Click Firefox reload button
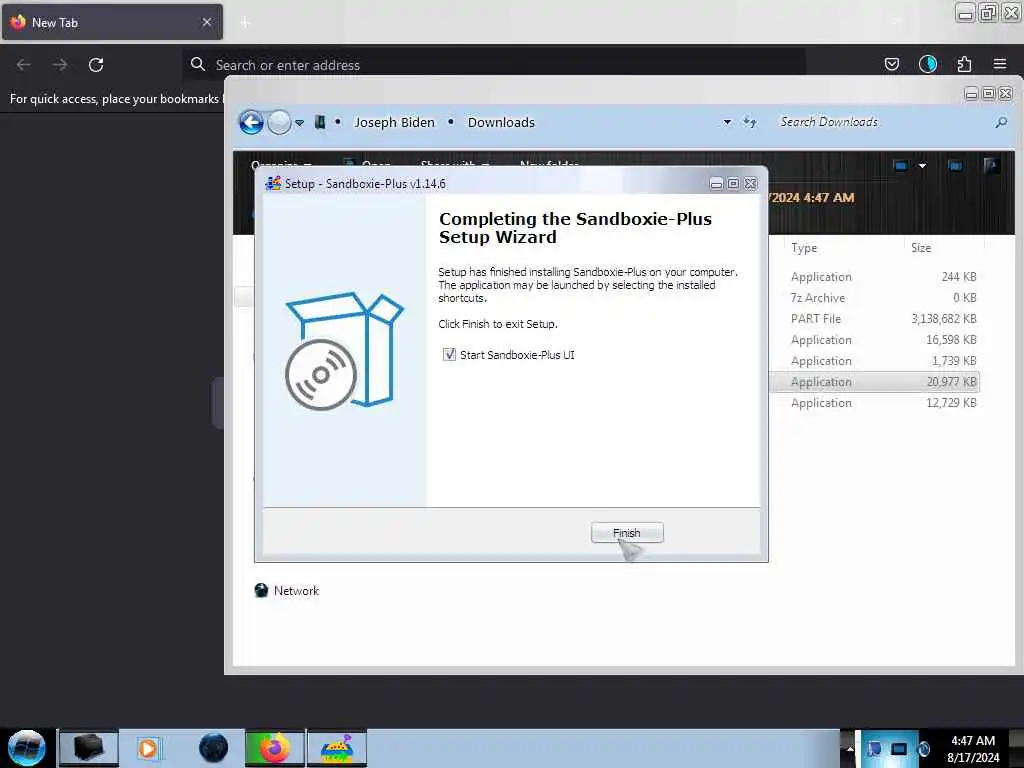This screenshot has width=1024, height=768. (x=96, y=65)
